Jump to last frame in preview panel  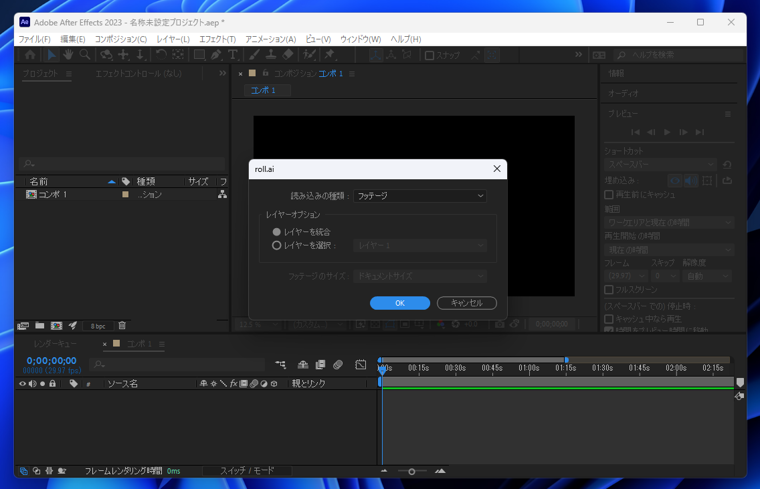pos(699,132)
